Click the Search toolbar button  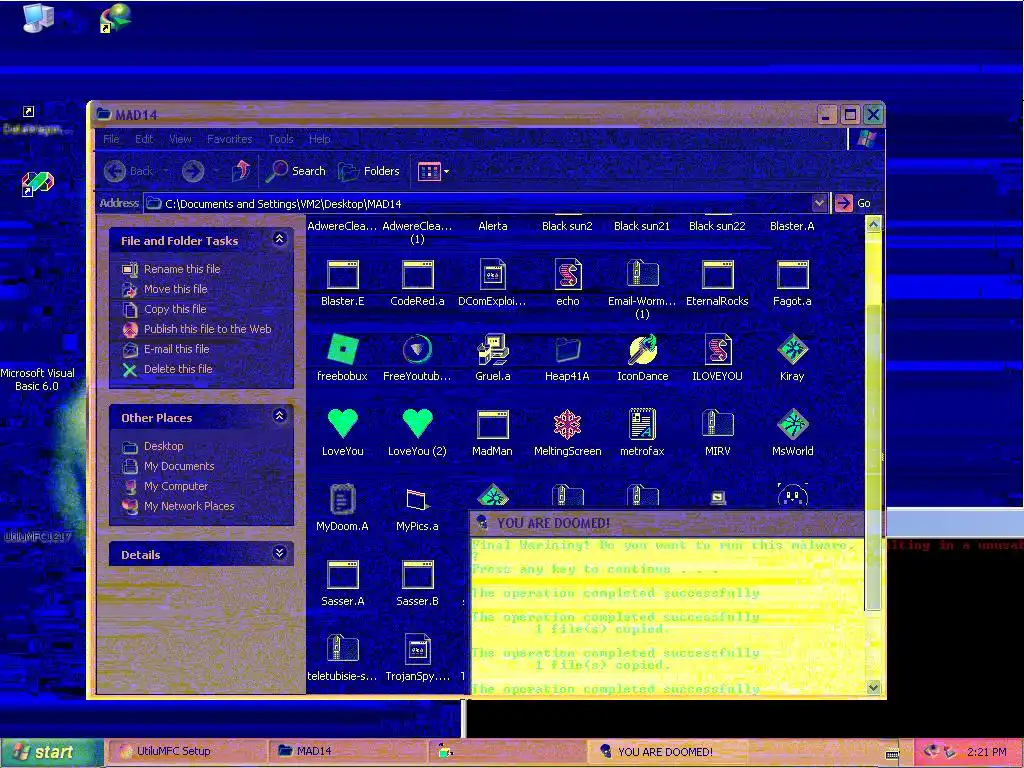coord(296,171)
